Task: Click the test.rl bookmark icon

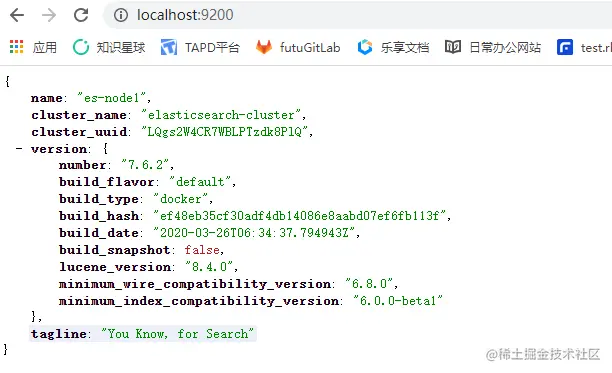Action: [x=565, y=47]
